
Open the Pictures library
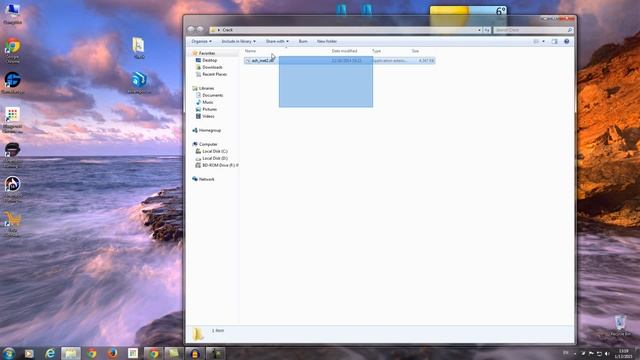coord(209,109)
